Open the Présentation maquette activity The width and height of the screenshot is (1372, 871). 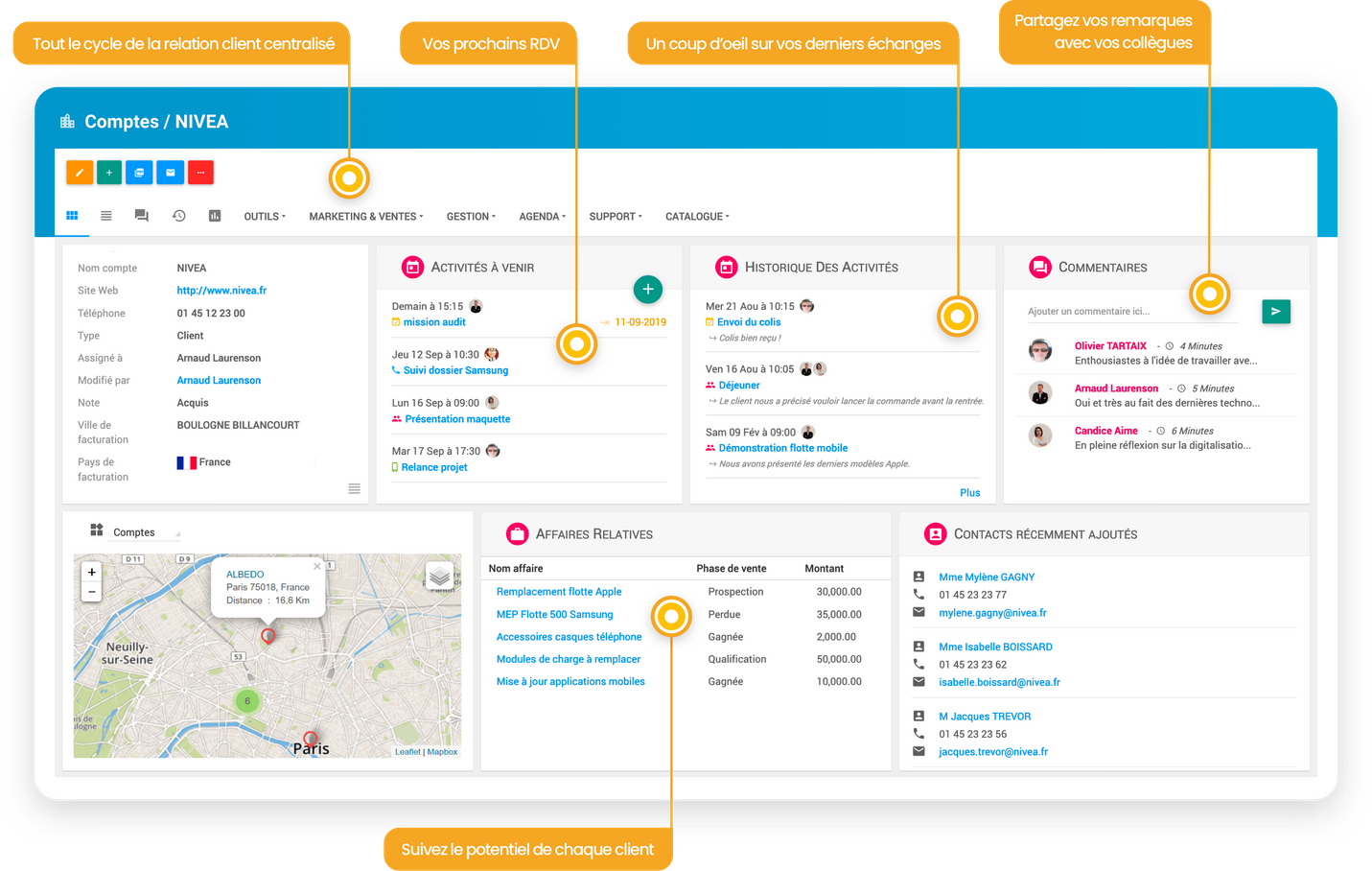coord(457,419)
